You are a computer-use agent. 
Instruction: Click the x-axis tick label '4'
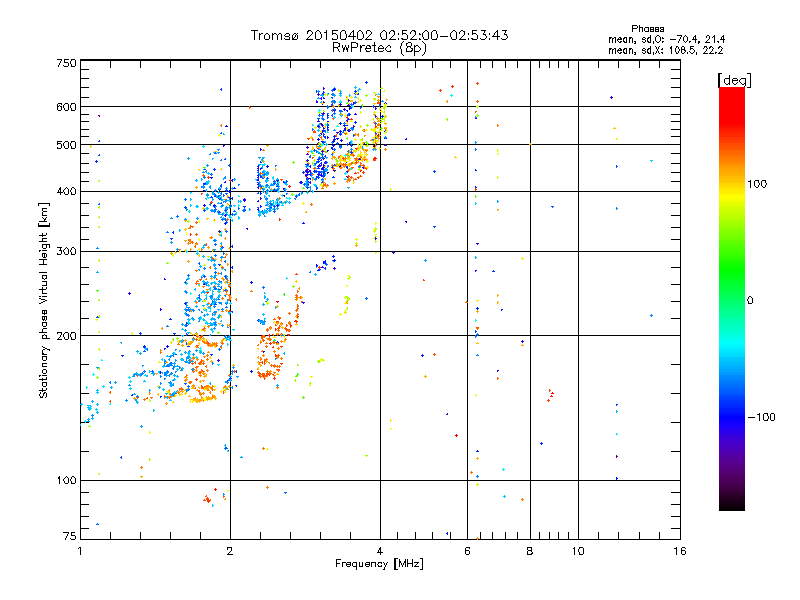pos(380,551)
